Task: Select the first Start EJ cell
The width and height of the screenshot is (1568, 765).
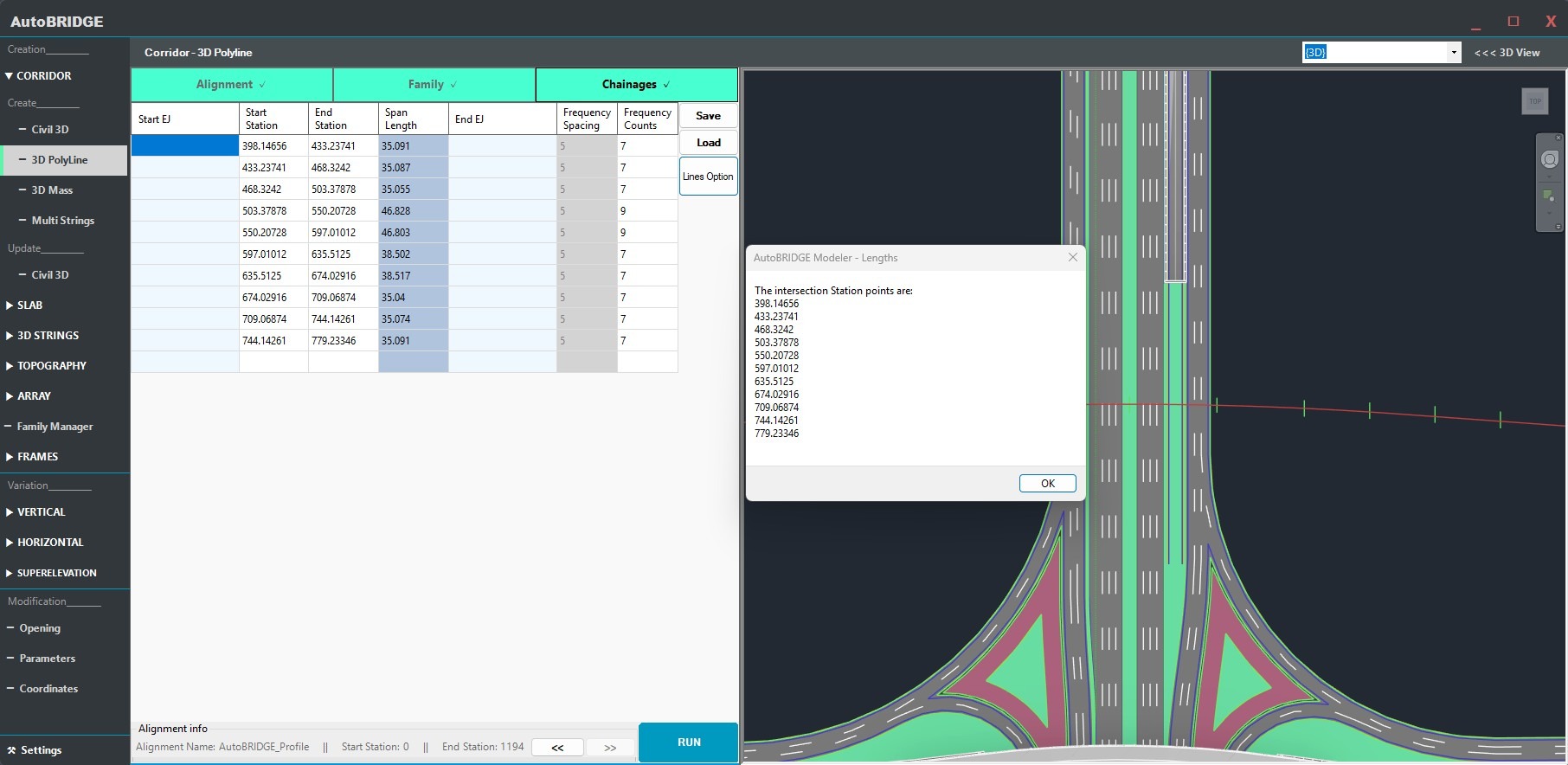Action: tap(184, 146)
